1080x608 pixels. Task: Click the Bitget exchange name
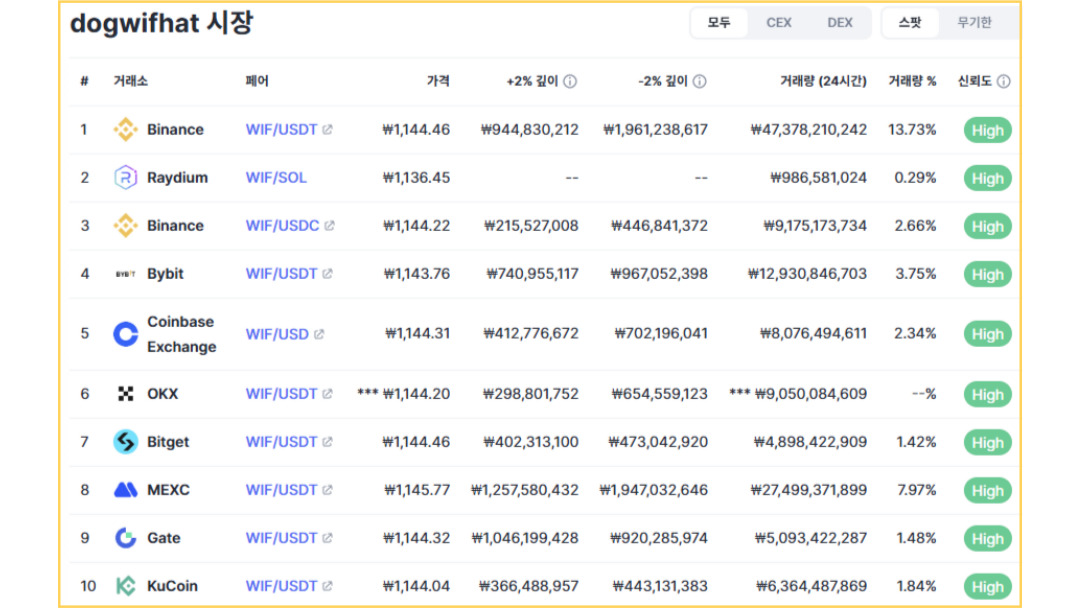pos(168,442)
